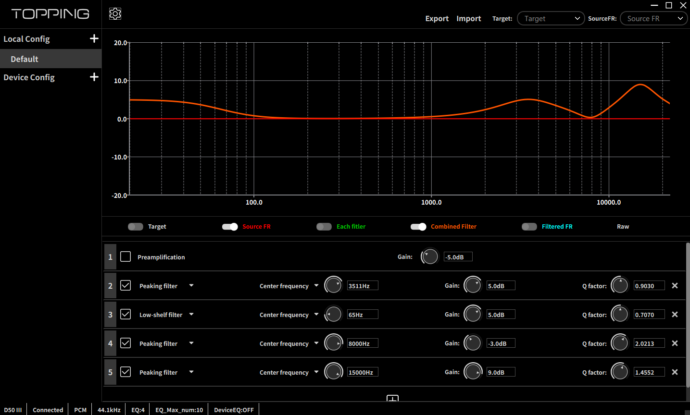Toggle the Source FR switch off

(x=230, y=227)
